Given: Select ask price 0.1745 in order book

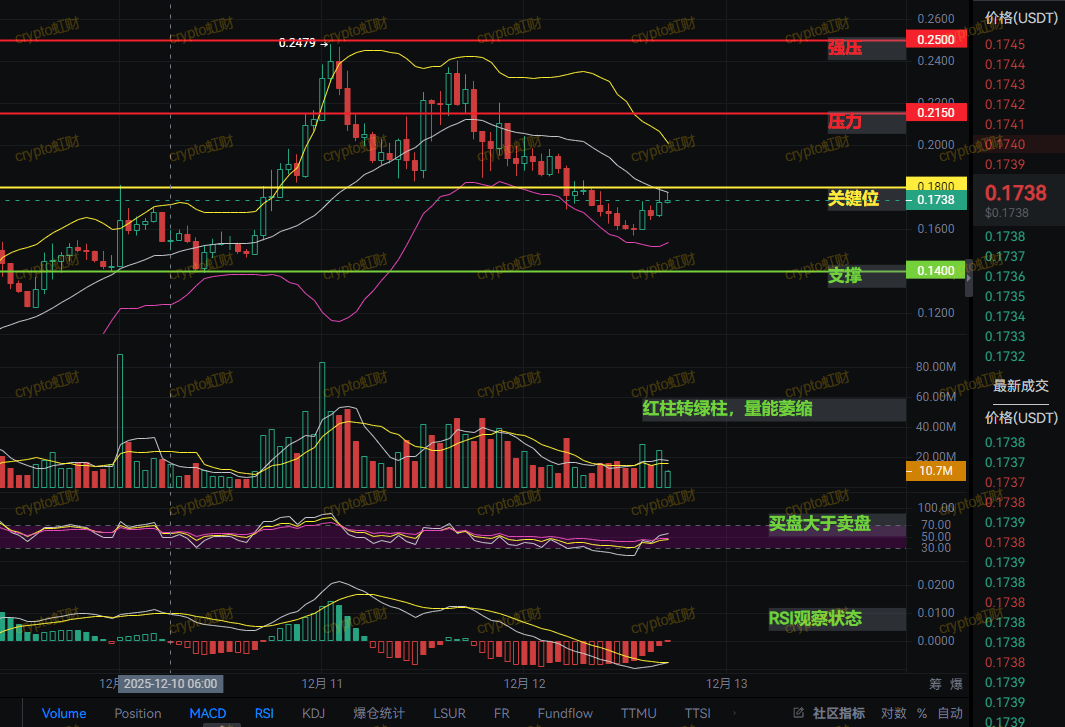Looking at the screenshot, I should pos(1005,44).
